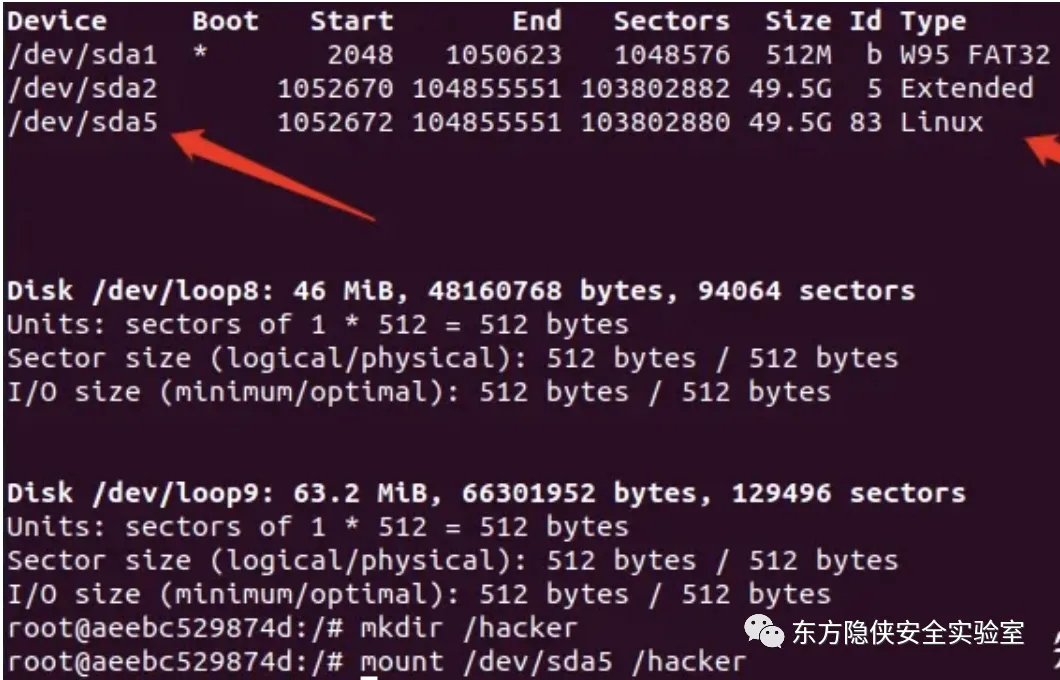Click the mkdir /hacker command
The height and width of the screenshot is (680, 1060).
(468, 628)
